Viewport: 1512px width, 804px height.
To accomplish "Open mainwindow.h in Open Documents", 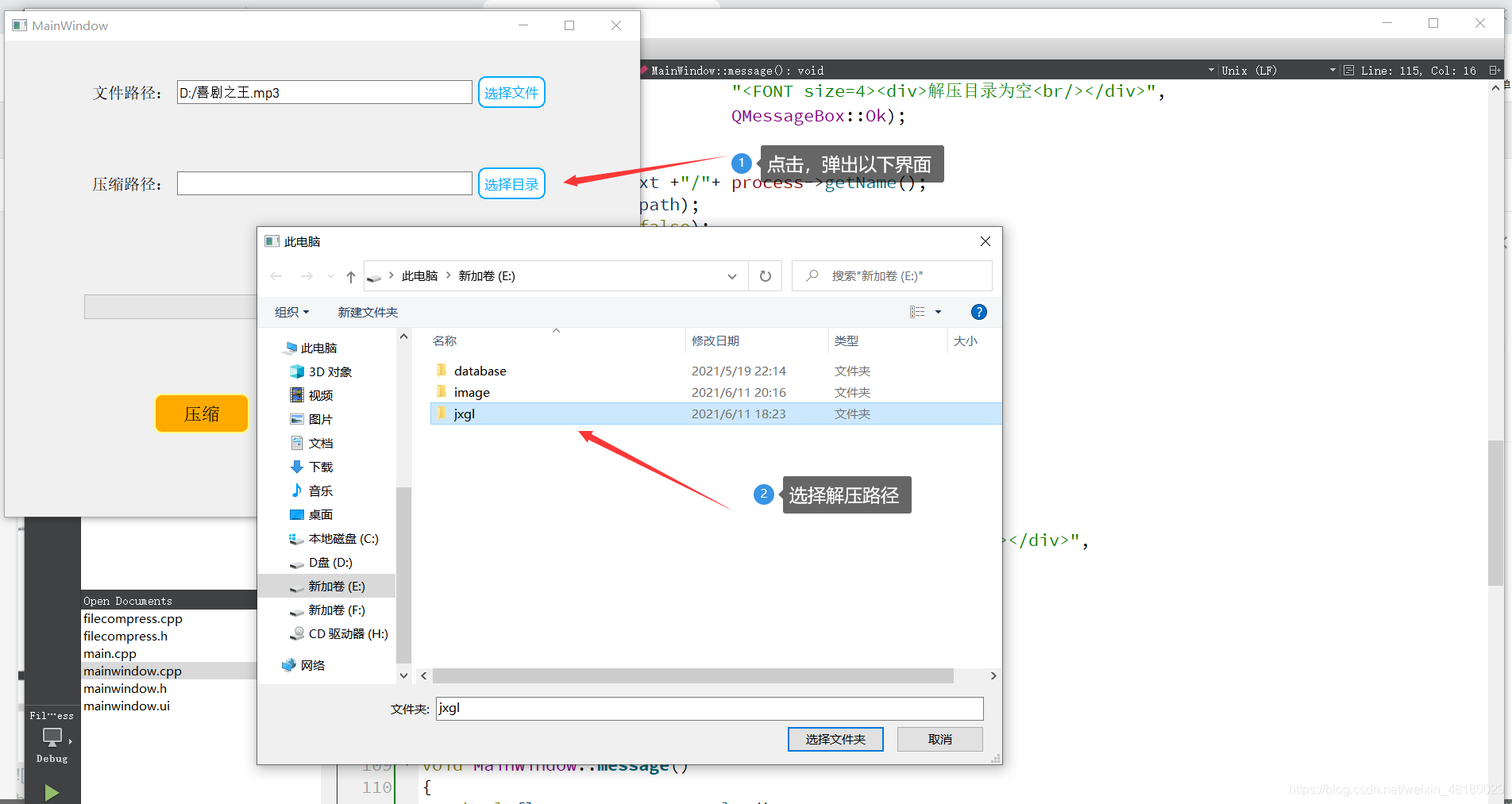I will [x=125, y=688].
